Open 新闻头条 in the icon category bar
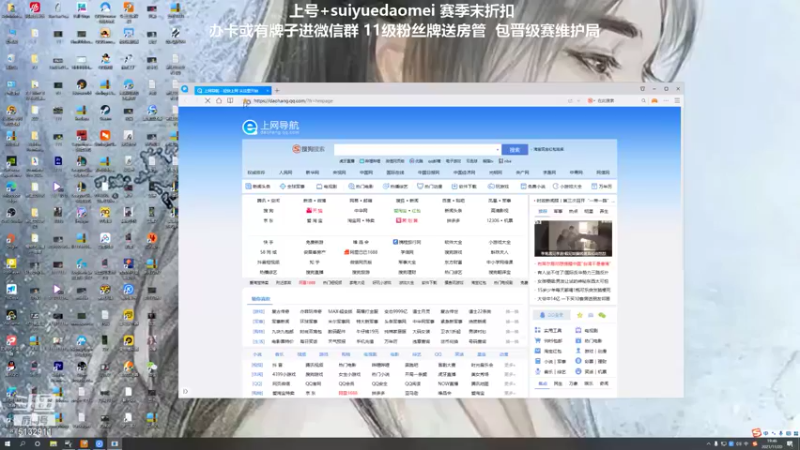800x450 pixels. [x=258, y=187]
